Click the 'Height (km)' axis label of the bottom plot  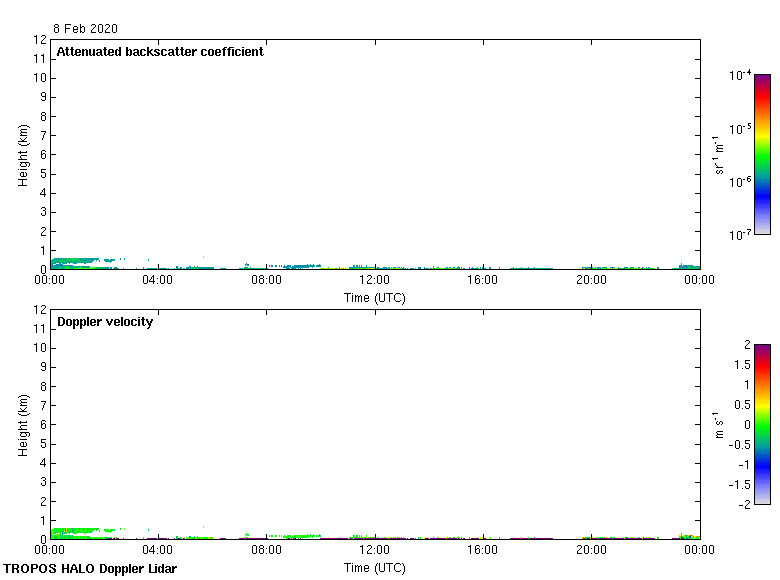click(23, 424)
